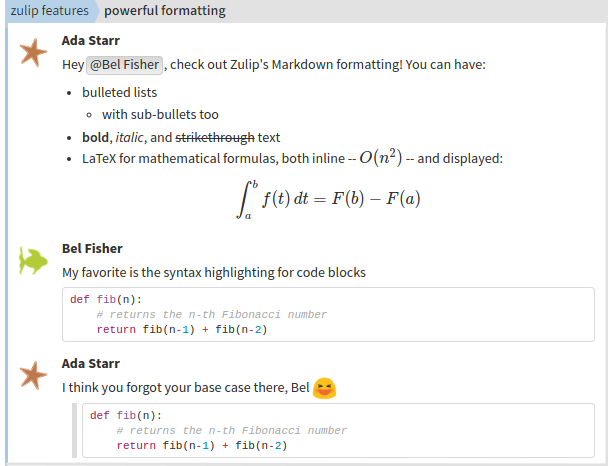This screenshot has height=466, width=608.
Task: Open the @Bel Fisher mention pill
Action: 125,64
